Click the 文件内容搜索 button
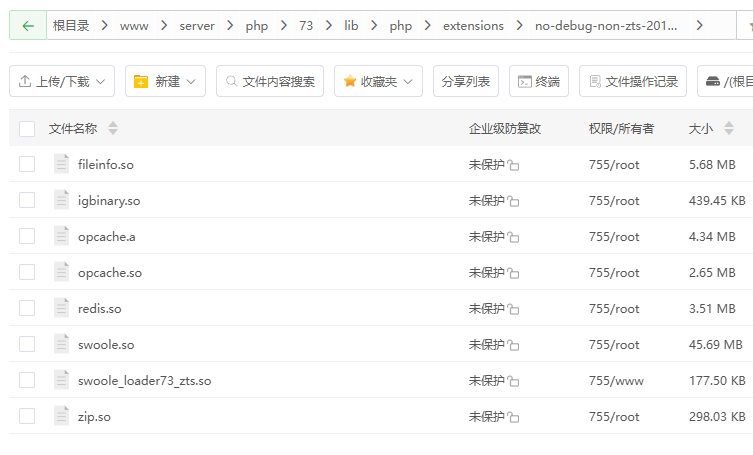The width and height of the screenshot is (753, 455). tap(270, 81)
